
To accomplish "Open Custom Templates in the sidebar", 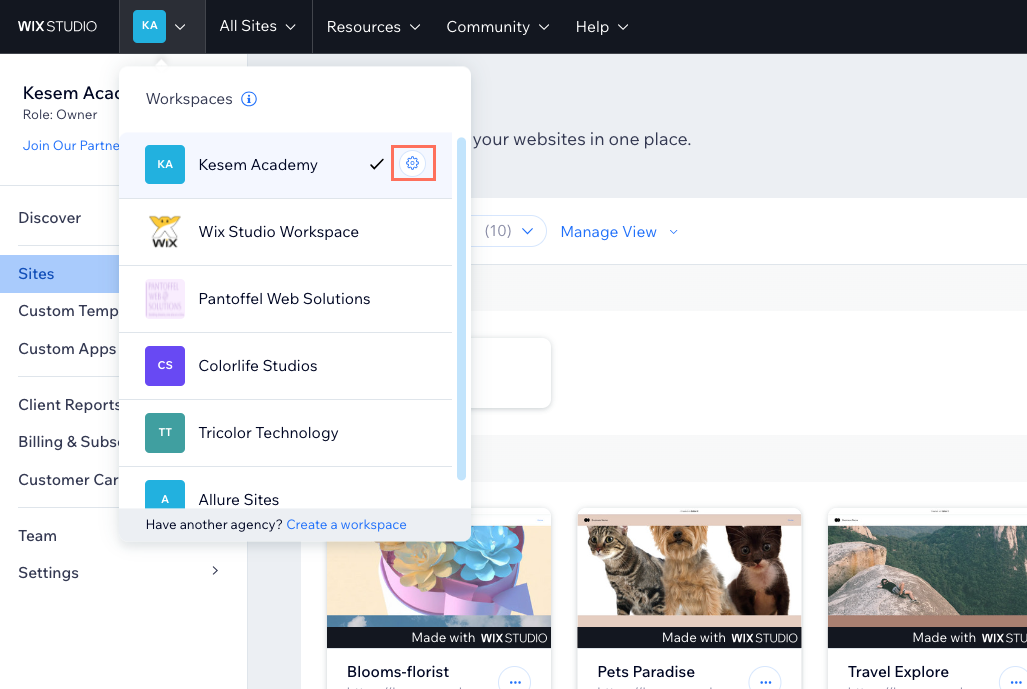I will [68, 310].
